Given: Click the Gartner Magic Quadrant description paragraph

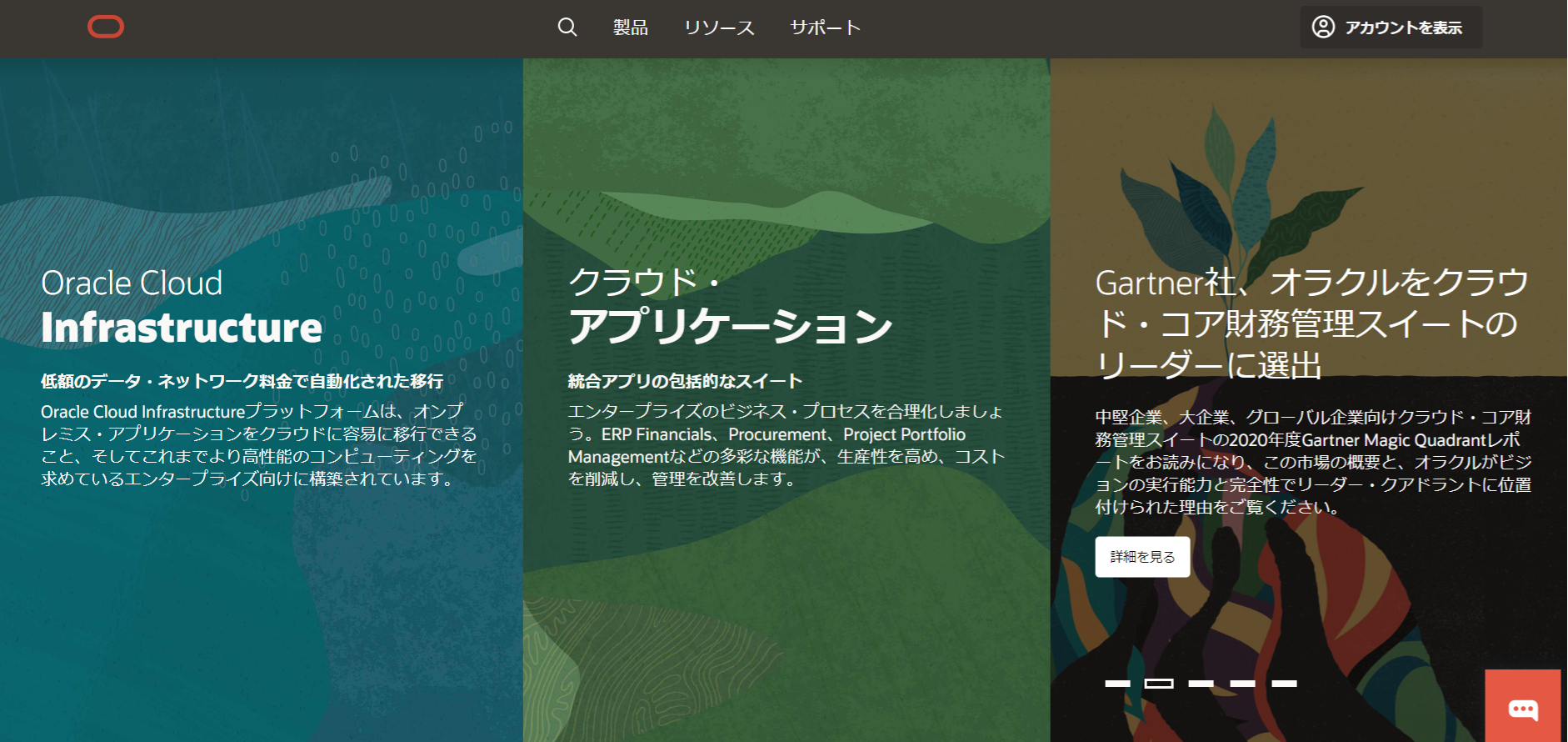Looking at the screenshot, I should tap(1313, 462).
